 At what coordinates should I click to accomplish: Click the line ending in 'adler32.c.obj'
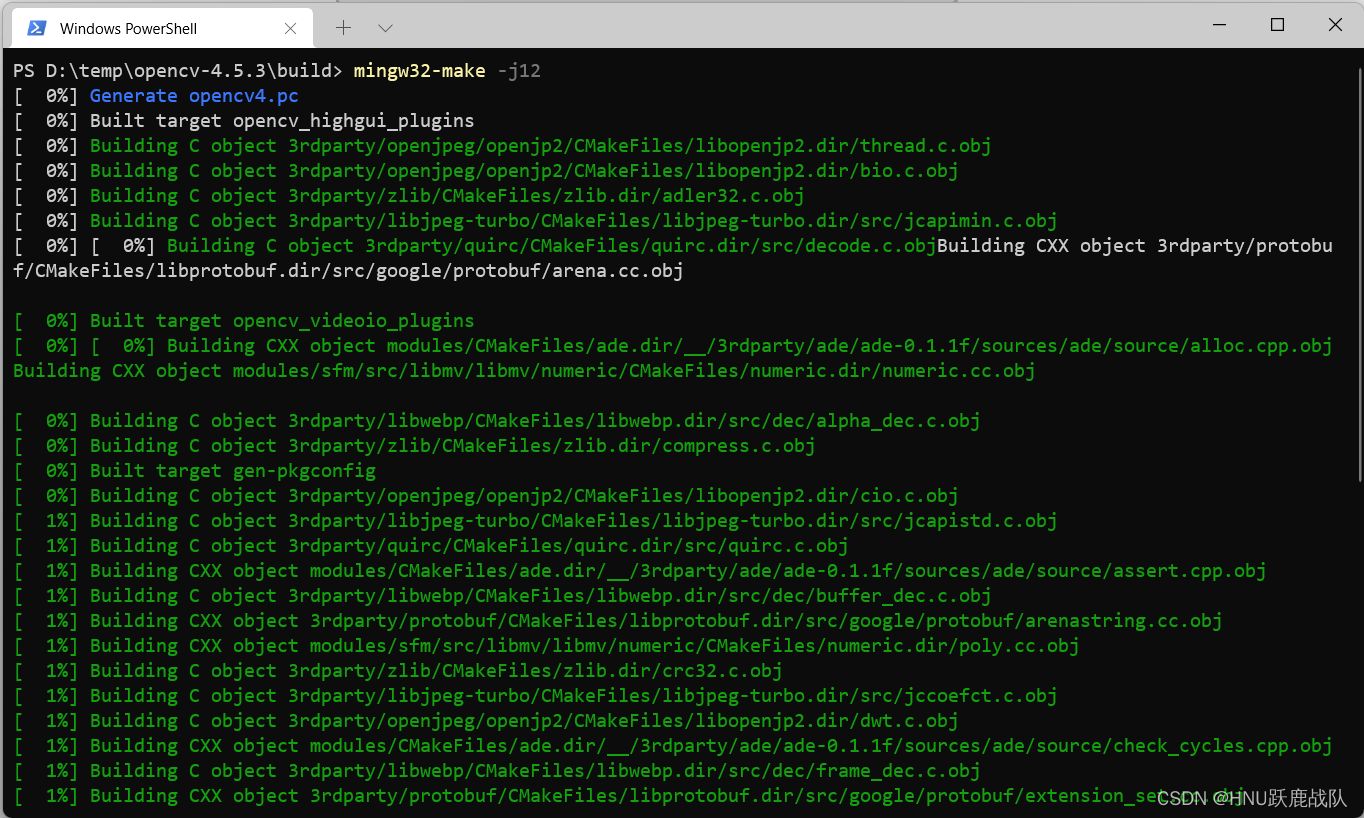coord(409,196)
